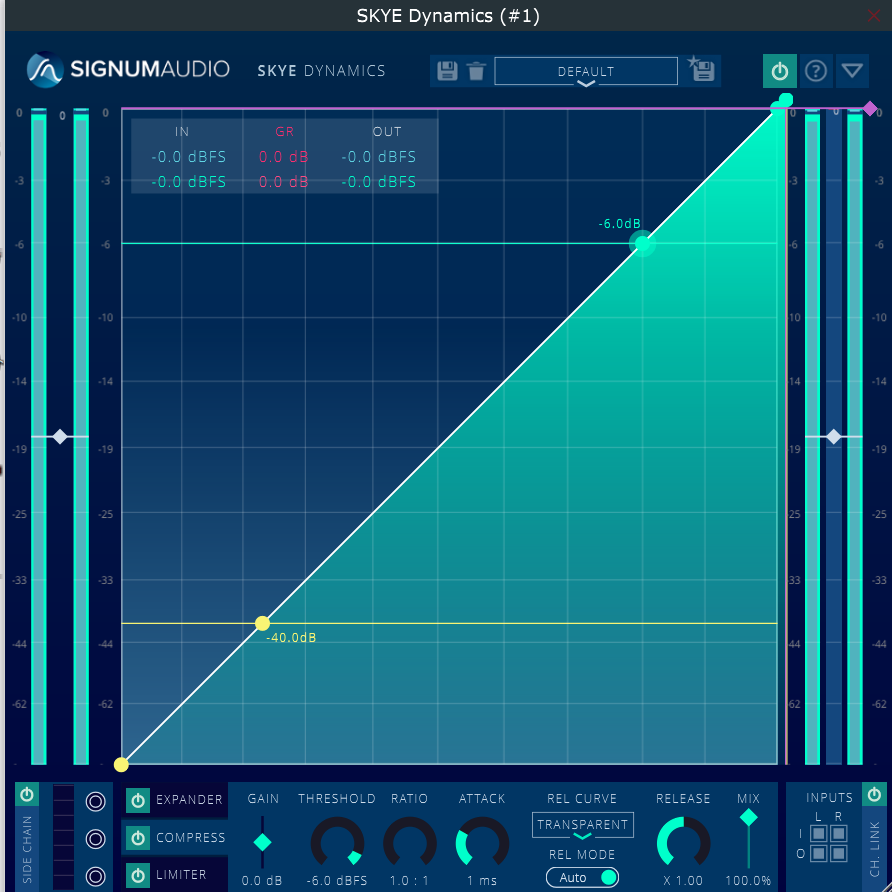This screenshot has width=892, height=892.
Task: Toggle the Compress power button
Action: coord(138,838)
